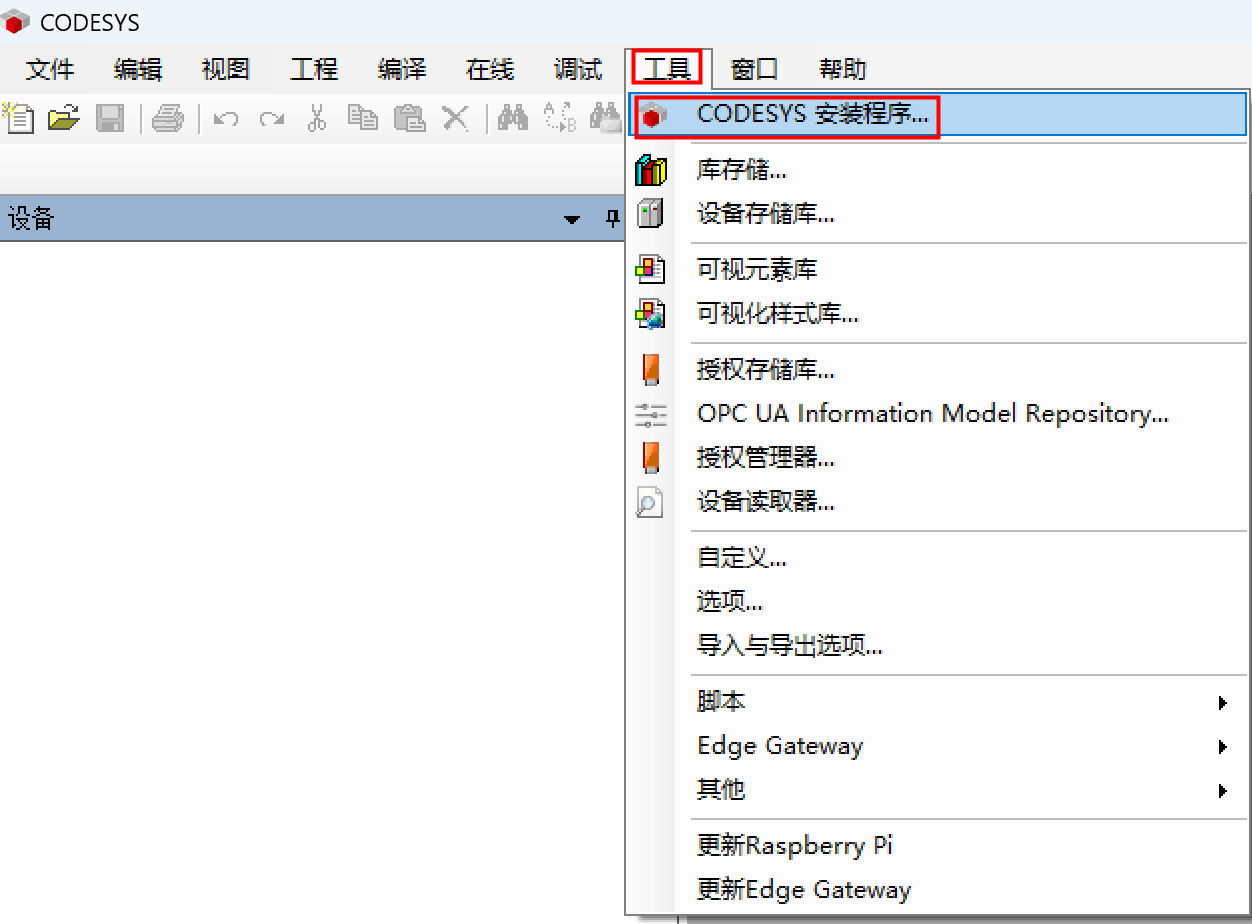Click the Undo arrow icon
Screen dimensions: 1252x924
point(226,118)
